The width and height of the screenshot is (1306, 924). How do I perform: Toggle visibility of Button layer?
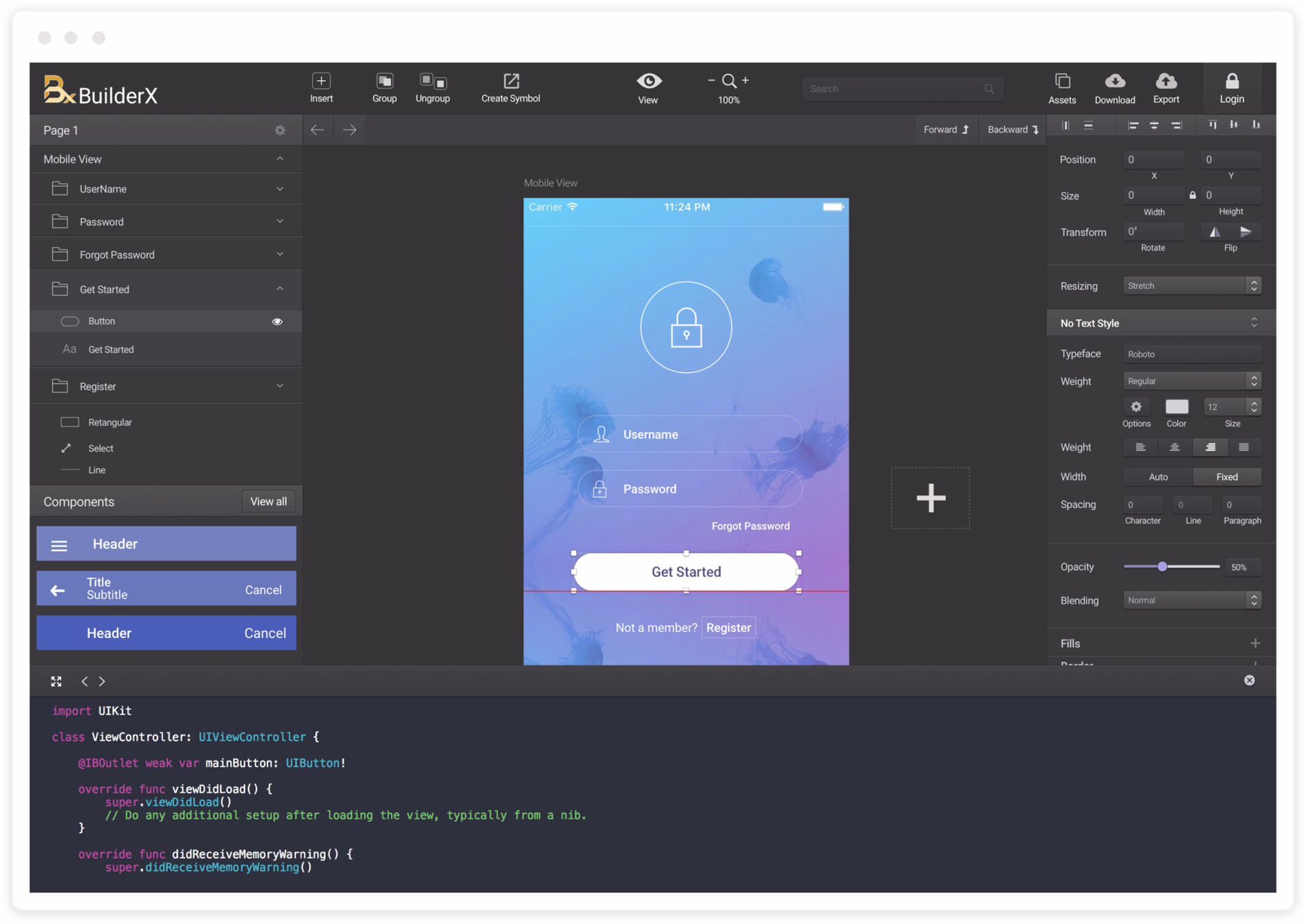click(x=277, y=322)
